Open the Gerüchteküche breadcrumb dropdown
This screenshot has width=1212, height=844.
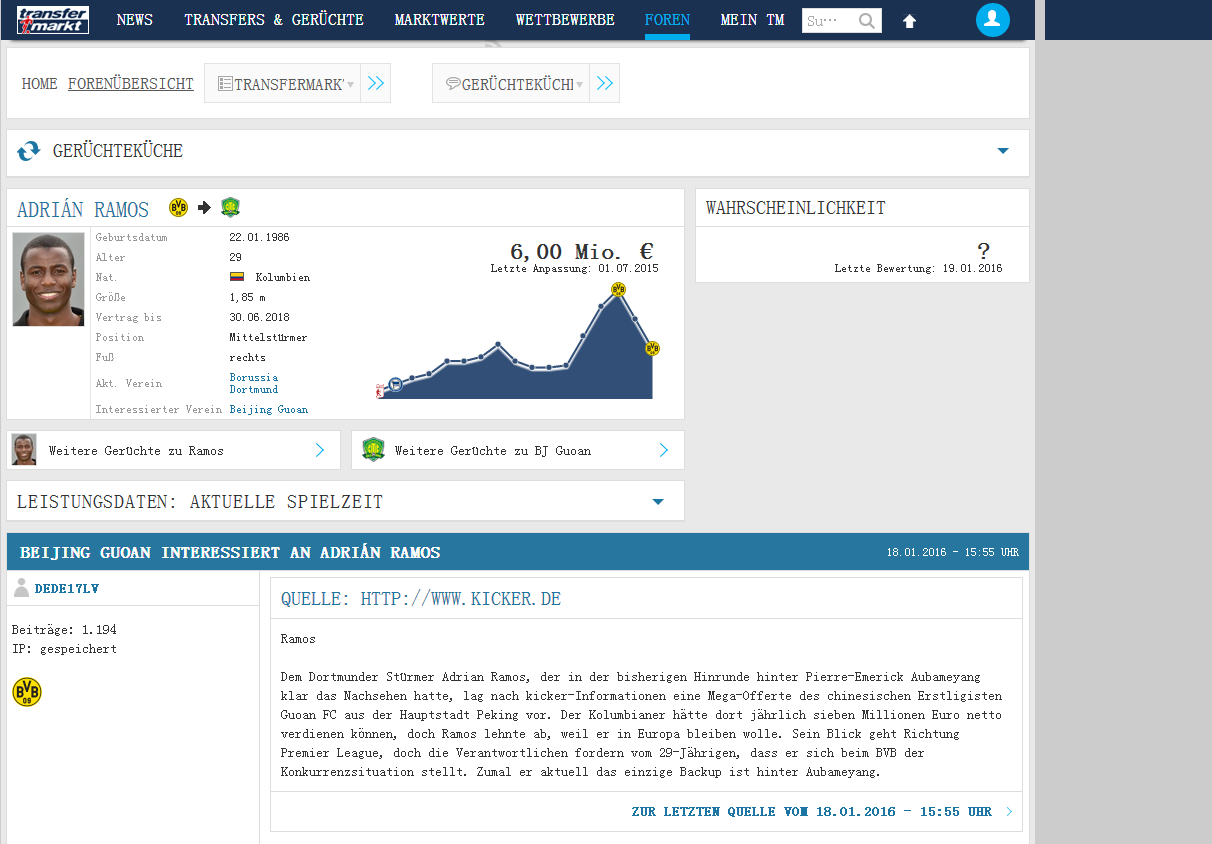(511, 84)
